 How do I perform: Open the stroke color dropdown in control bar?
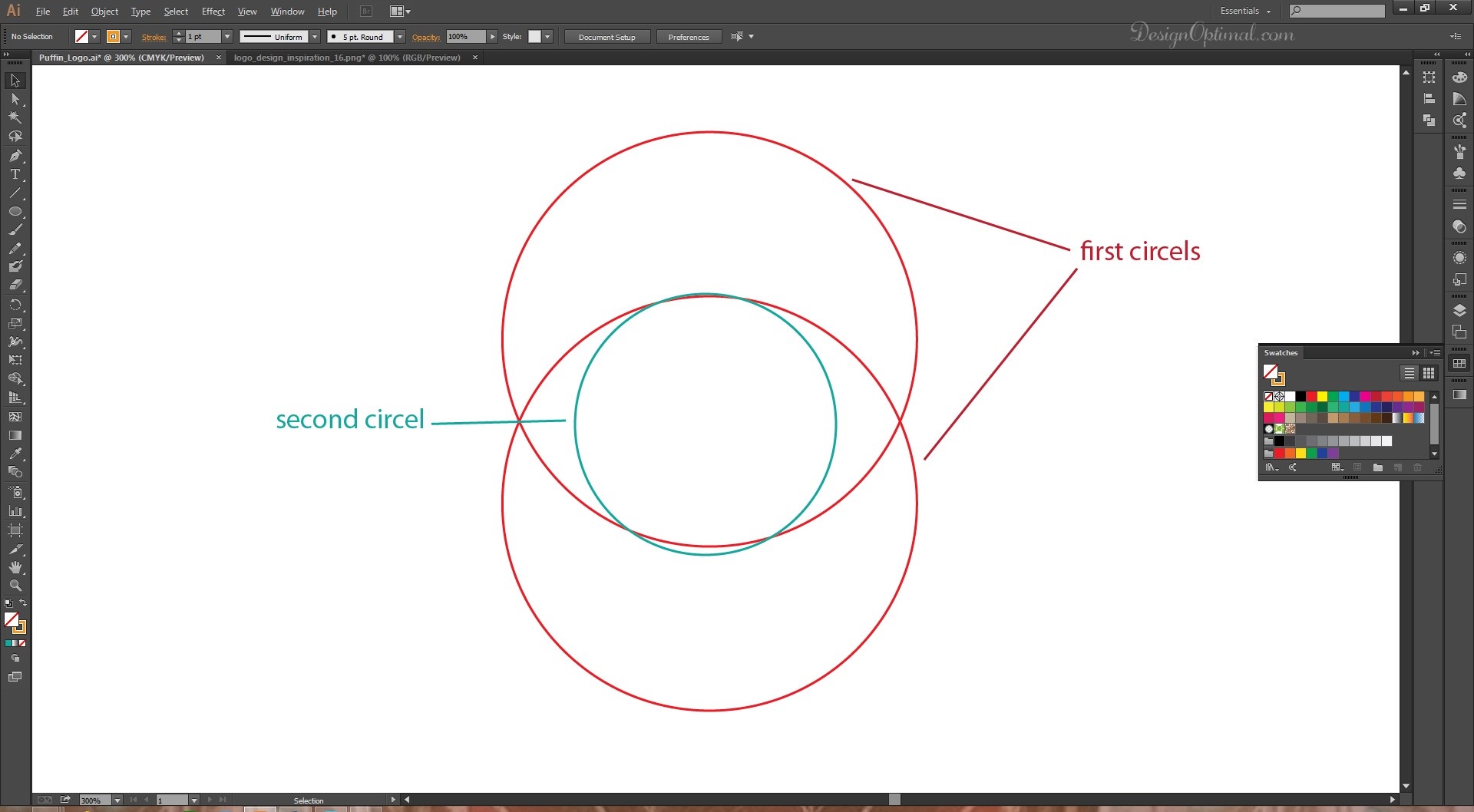(x=127, y=37)
